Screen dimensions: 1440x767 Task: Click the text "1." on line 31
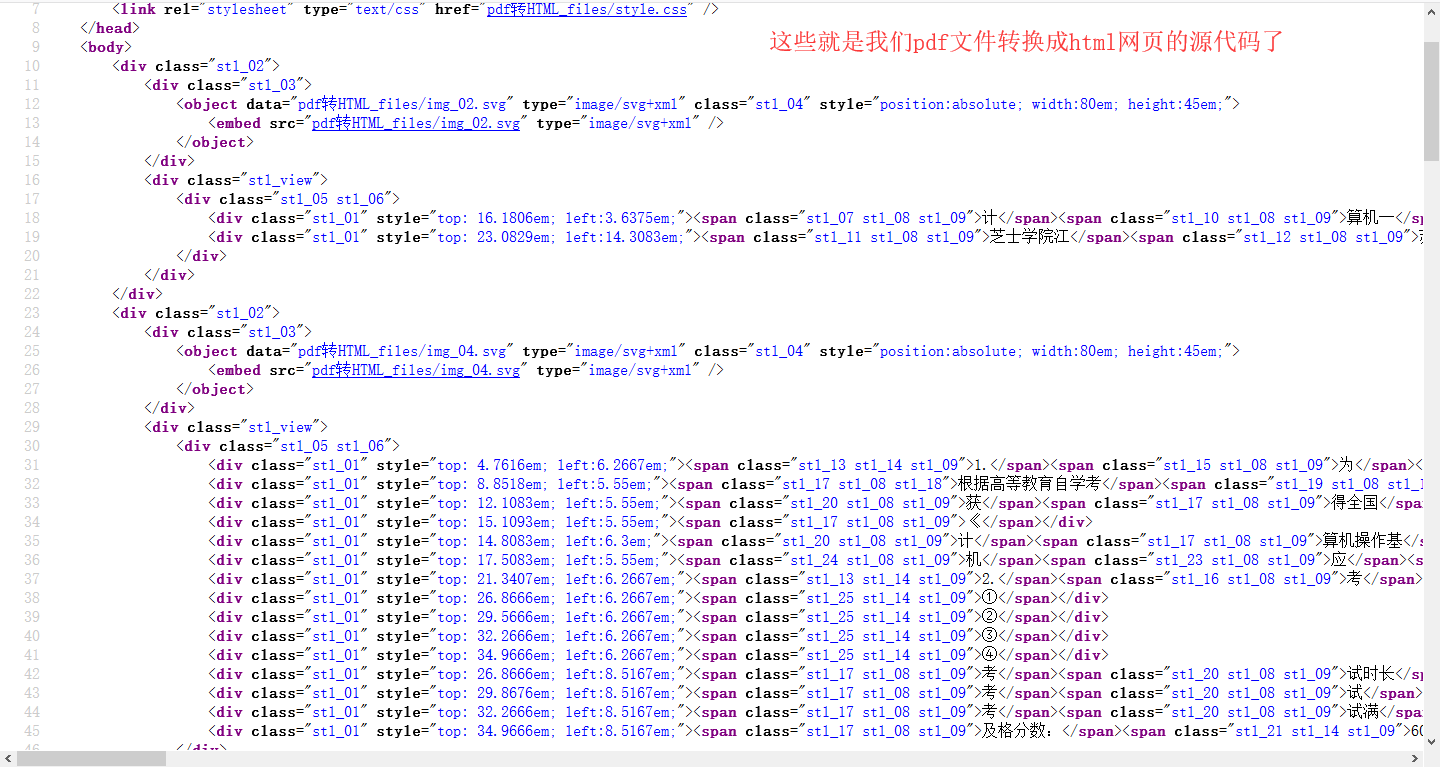click(x=981, y=465)
